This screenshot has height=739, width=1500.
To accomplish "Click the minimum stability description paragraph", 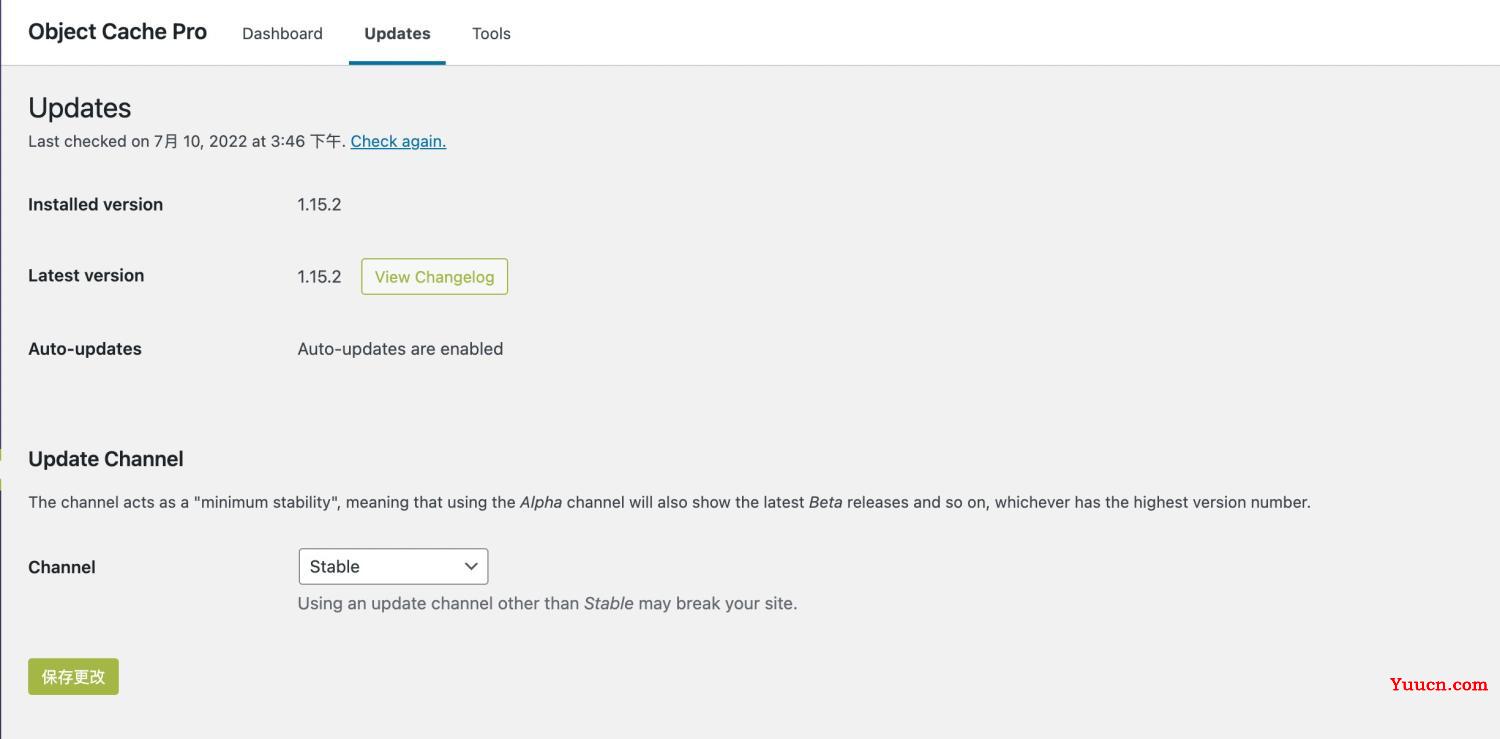I will click(669, 502).
